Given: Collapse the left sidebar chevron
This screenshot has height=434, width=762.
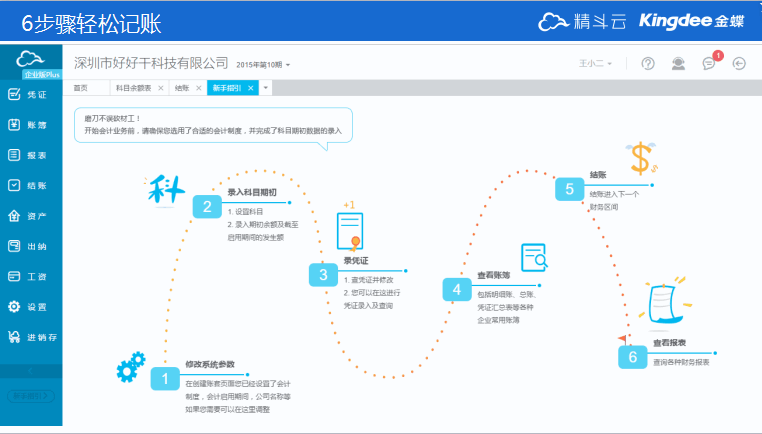Looking at the screenshot, I should pos(31,371).
